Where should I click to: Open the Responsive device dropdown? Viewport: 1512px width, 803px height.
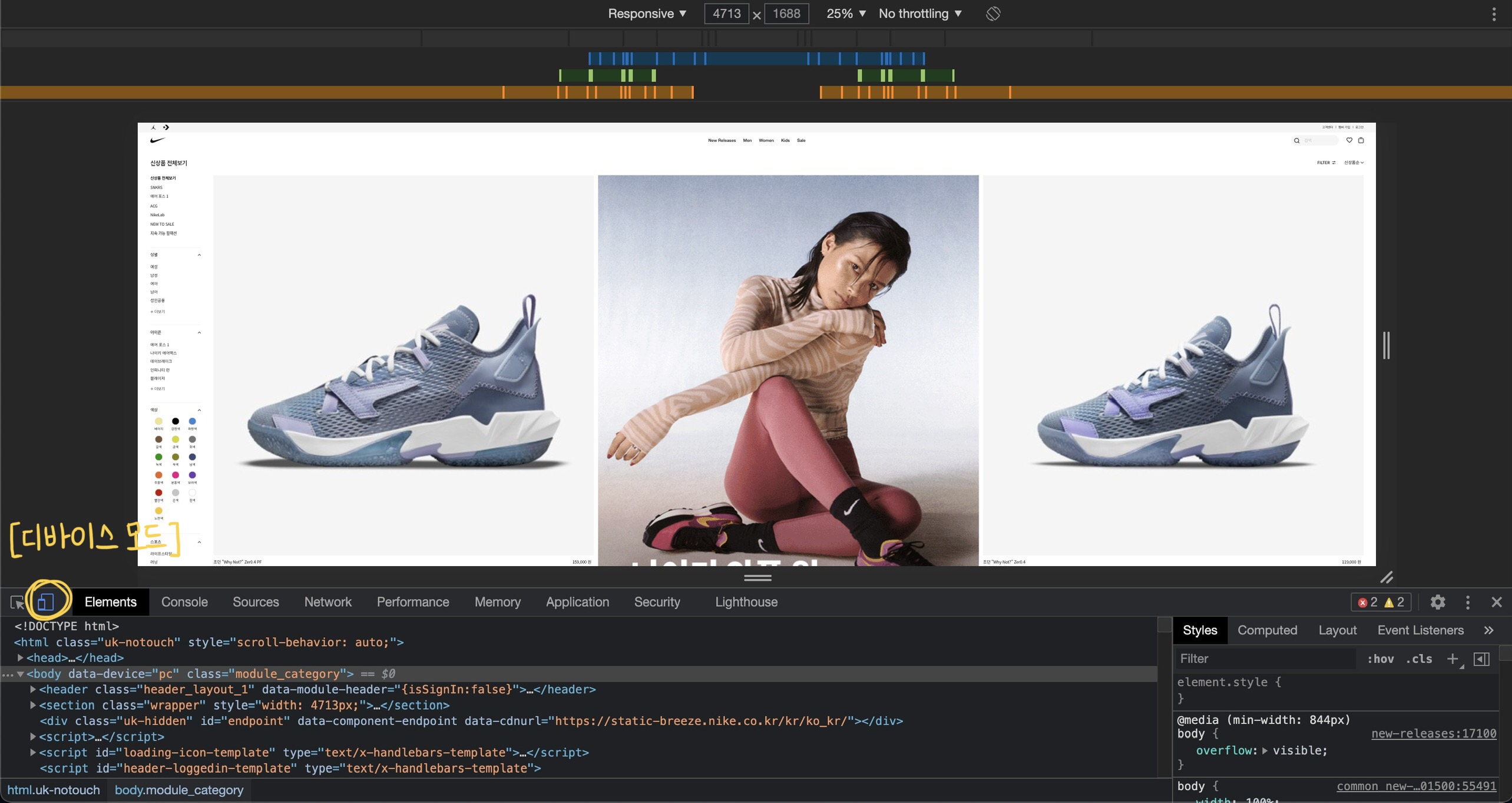click(647, 14)
